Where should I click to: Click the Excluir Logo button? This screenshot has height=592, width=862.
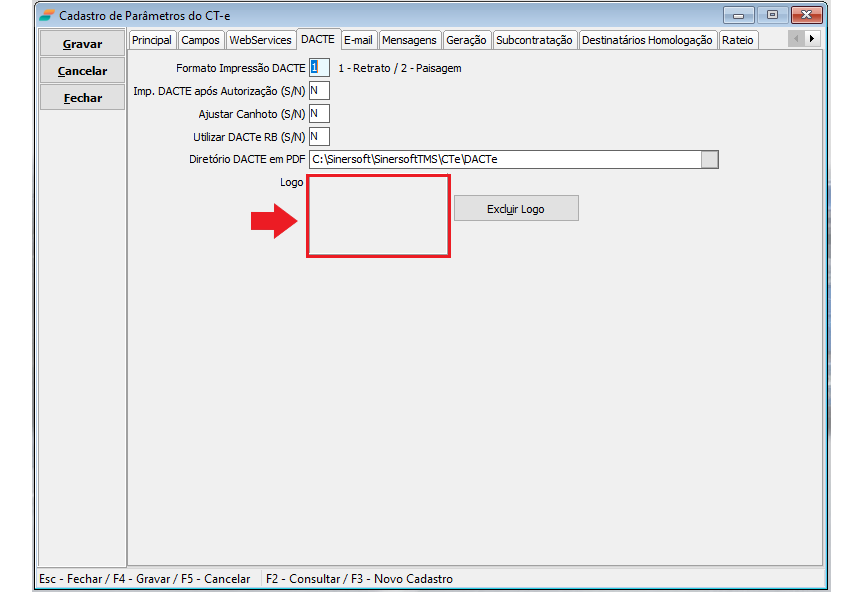[516, 209]
